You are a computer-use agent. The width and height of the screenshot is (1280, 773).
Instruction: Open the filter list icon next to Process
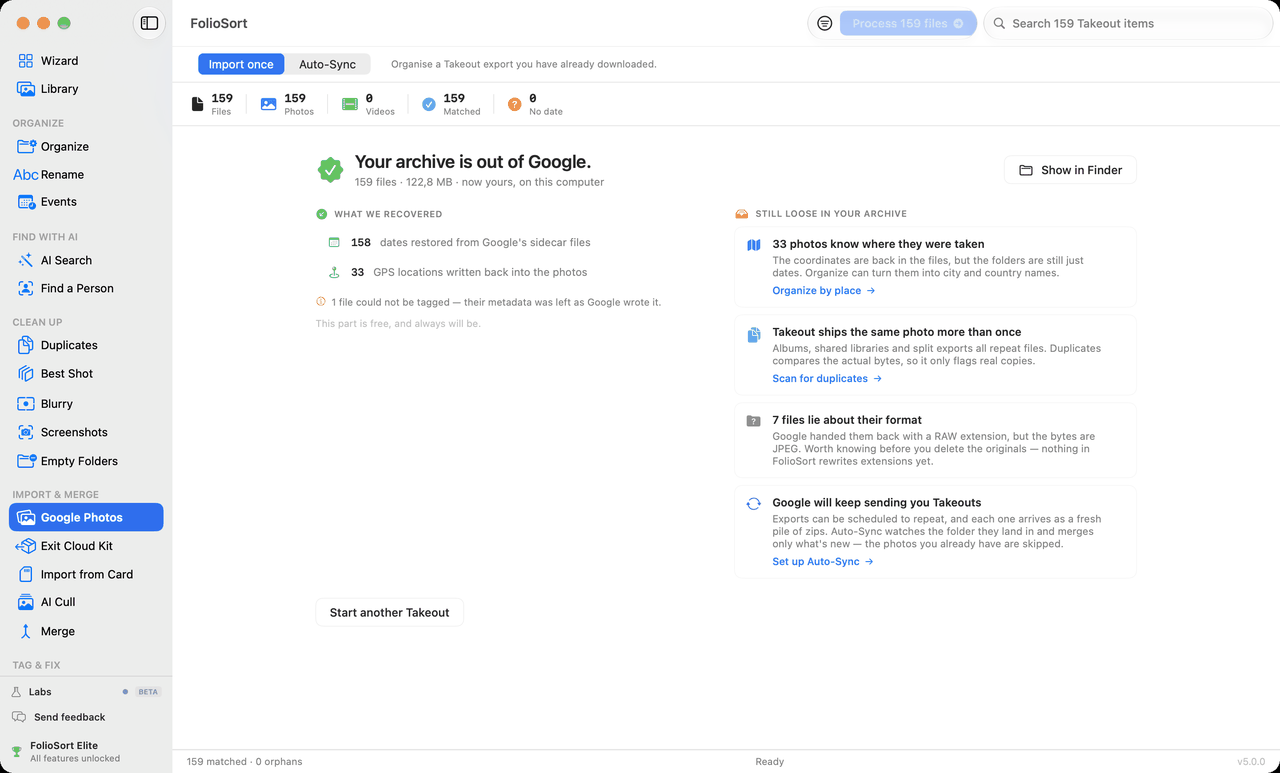click(x=824, y=23)
